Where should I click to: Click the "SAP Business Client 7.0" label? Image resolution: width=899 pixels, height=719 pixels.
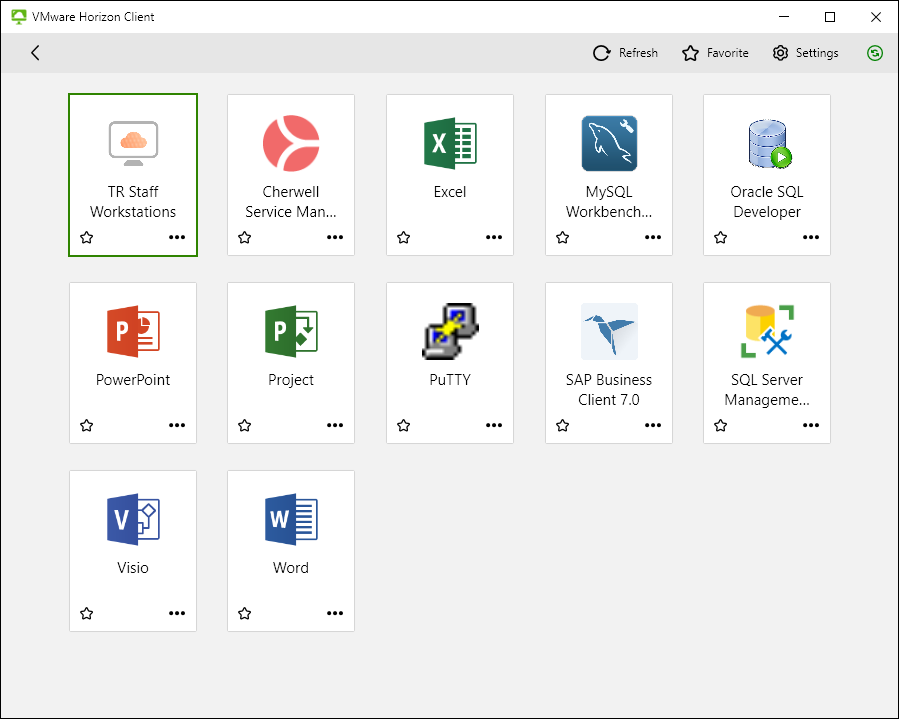point(609,390)
